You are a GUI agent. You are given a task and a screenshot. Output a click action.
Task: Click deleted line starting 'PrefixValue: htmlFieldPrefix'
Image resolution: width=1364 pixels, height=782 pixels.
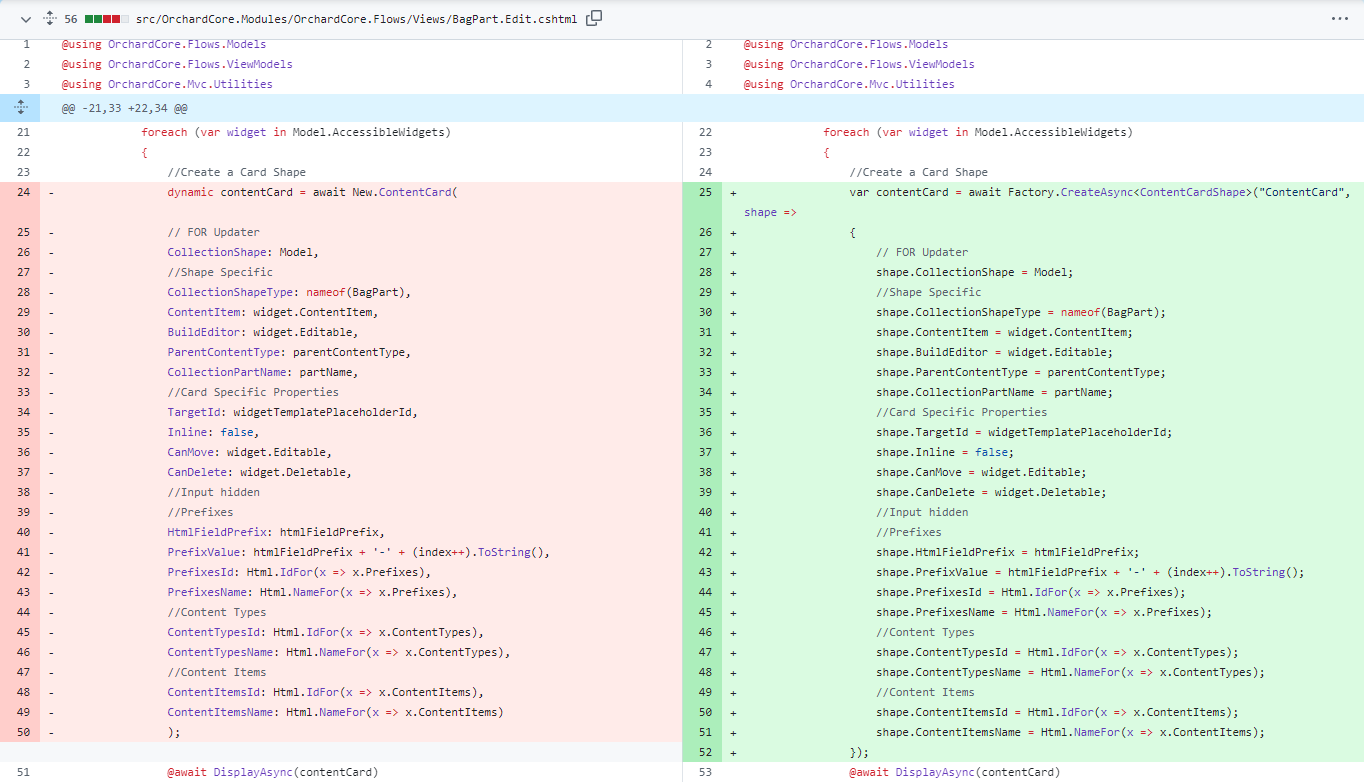pos(359,552)
